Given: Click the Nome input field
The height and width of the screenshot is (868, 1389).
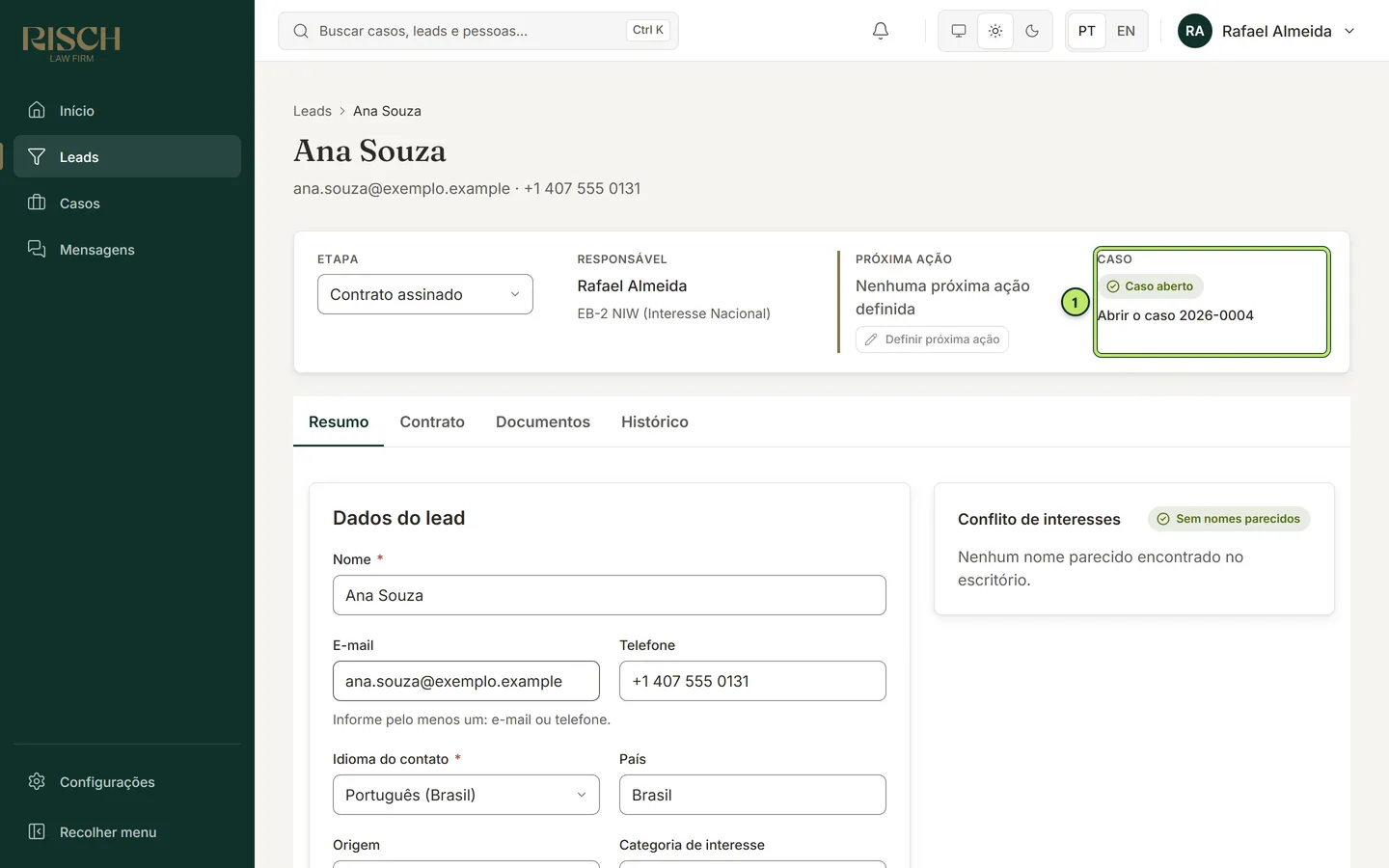Looking at the screenshot, I should pos(610,595).
